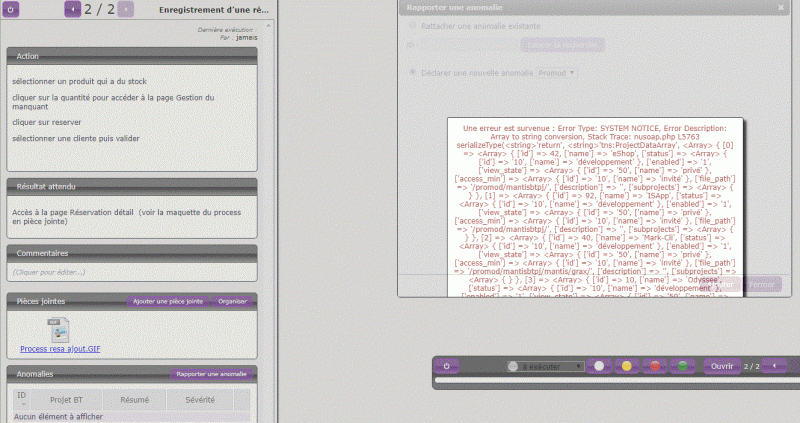
Task: Go to the previous step in the top header
Action: (x=72, y=9)
